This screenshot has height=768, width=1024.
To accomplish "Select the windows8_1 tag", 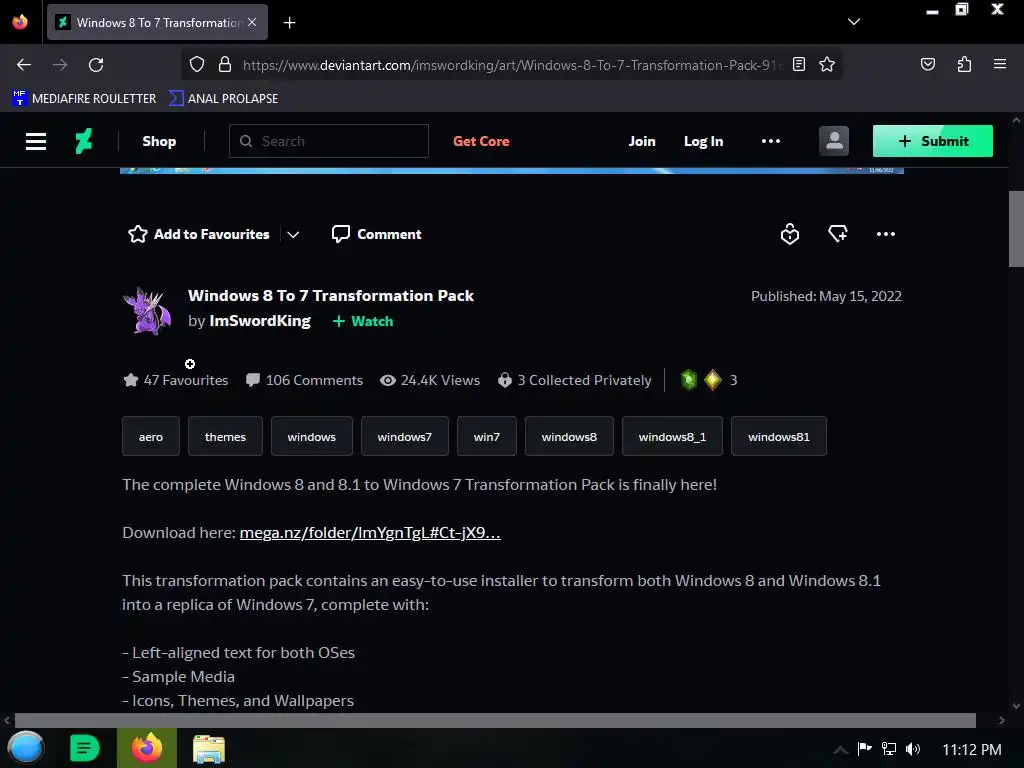I will [672, 436].
